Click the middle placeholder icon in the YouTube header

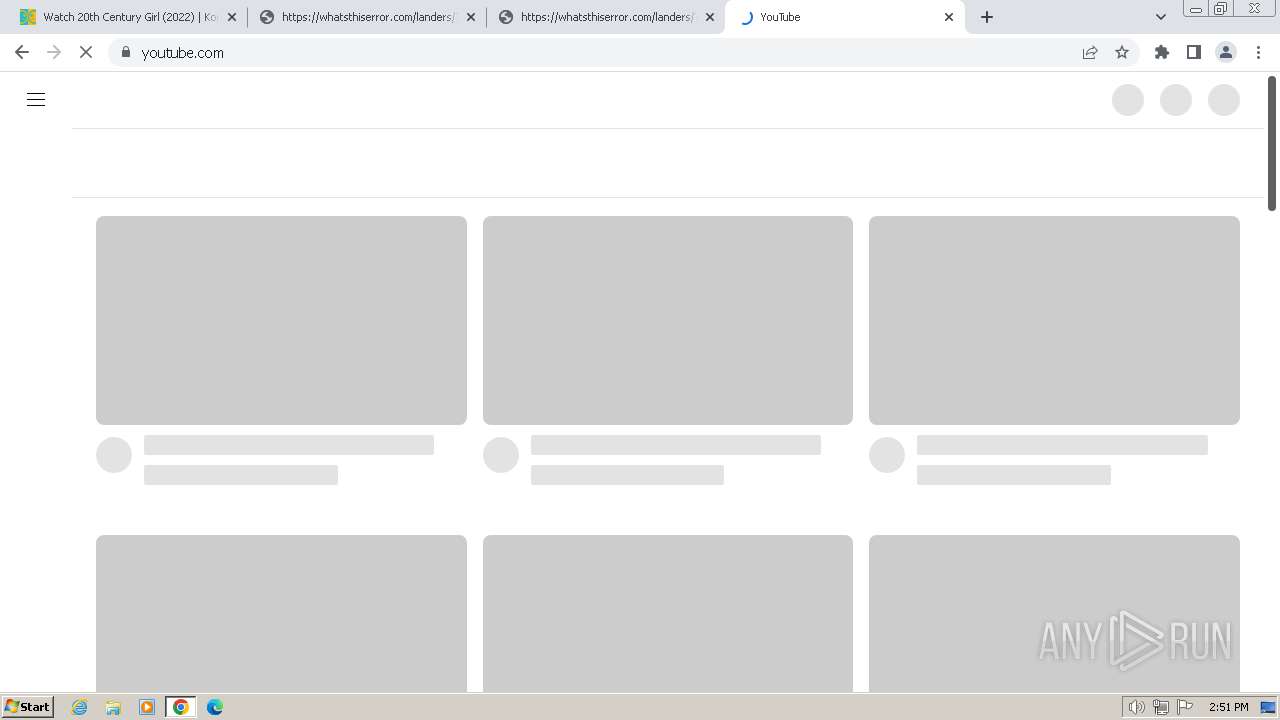[1176, 100]
